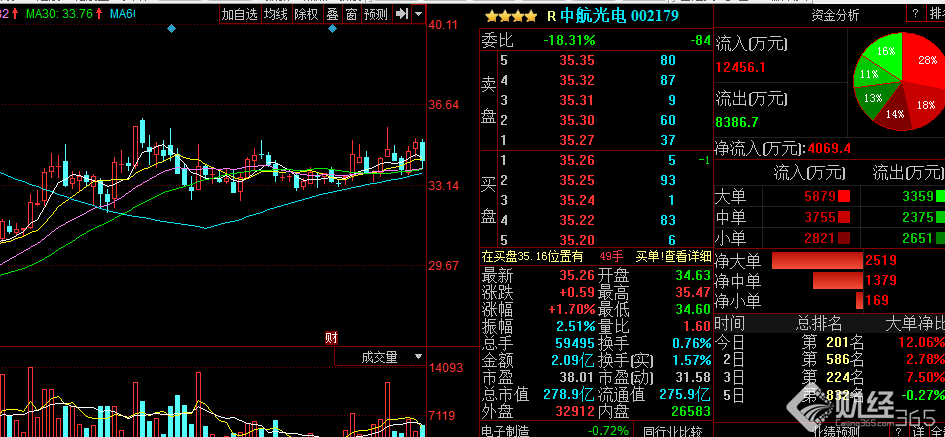Select buy level 1 price 35.26

577,160
